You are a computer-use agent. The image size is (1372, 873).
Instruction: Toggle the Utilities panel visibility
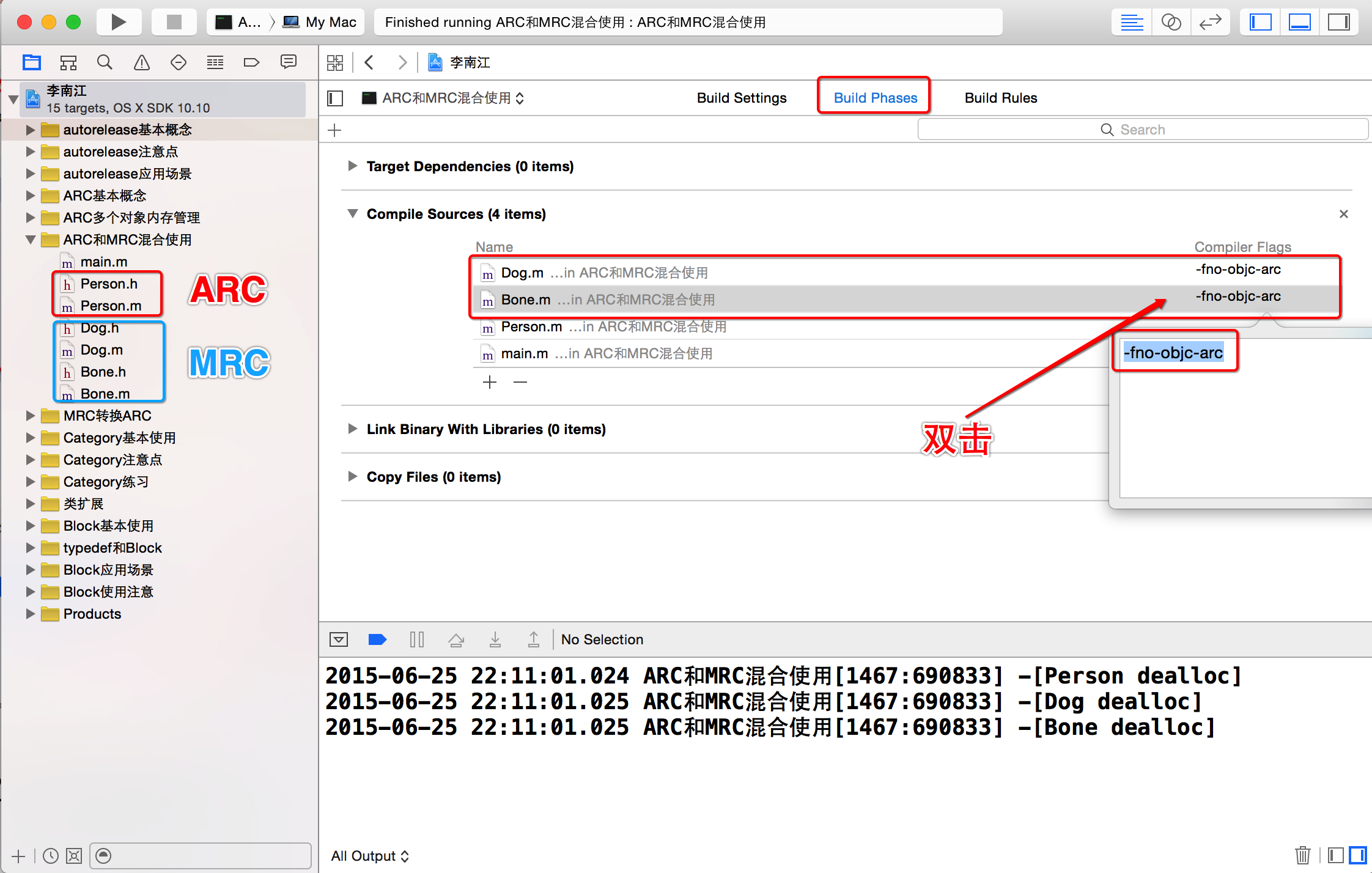point(1338,23)
